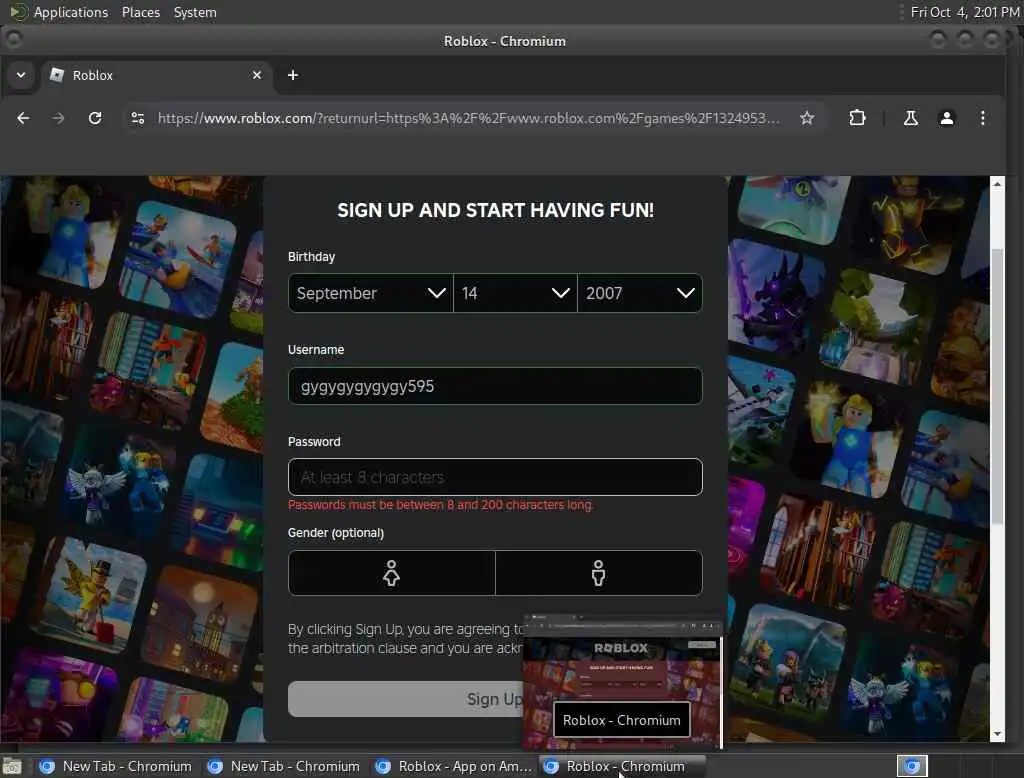Click the Roblox window preview thumbnail
Viewport: 1024px width, 778px height.
coord(622,681)
